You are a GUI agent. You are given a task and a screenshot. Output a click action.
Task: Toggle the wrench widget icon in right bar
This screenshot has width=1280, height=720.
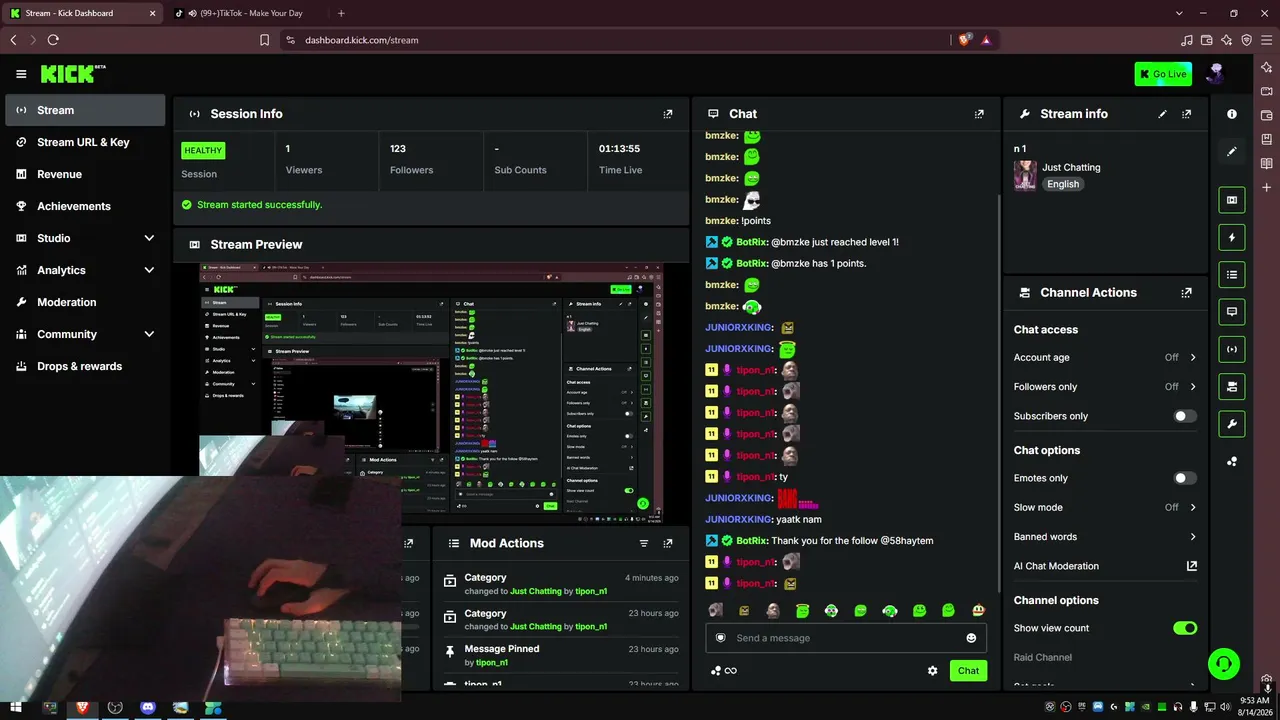(1232, 424)
